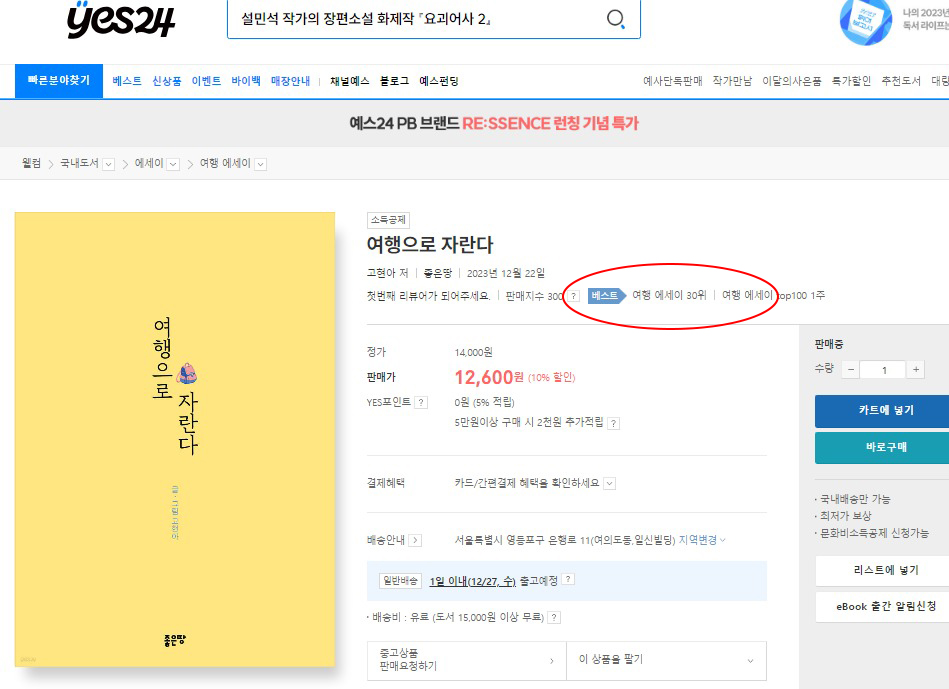The image size is (949, 689).
Task: Open 중고상품 판매요청하기 option
Action: (x=467, y=661)
